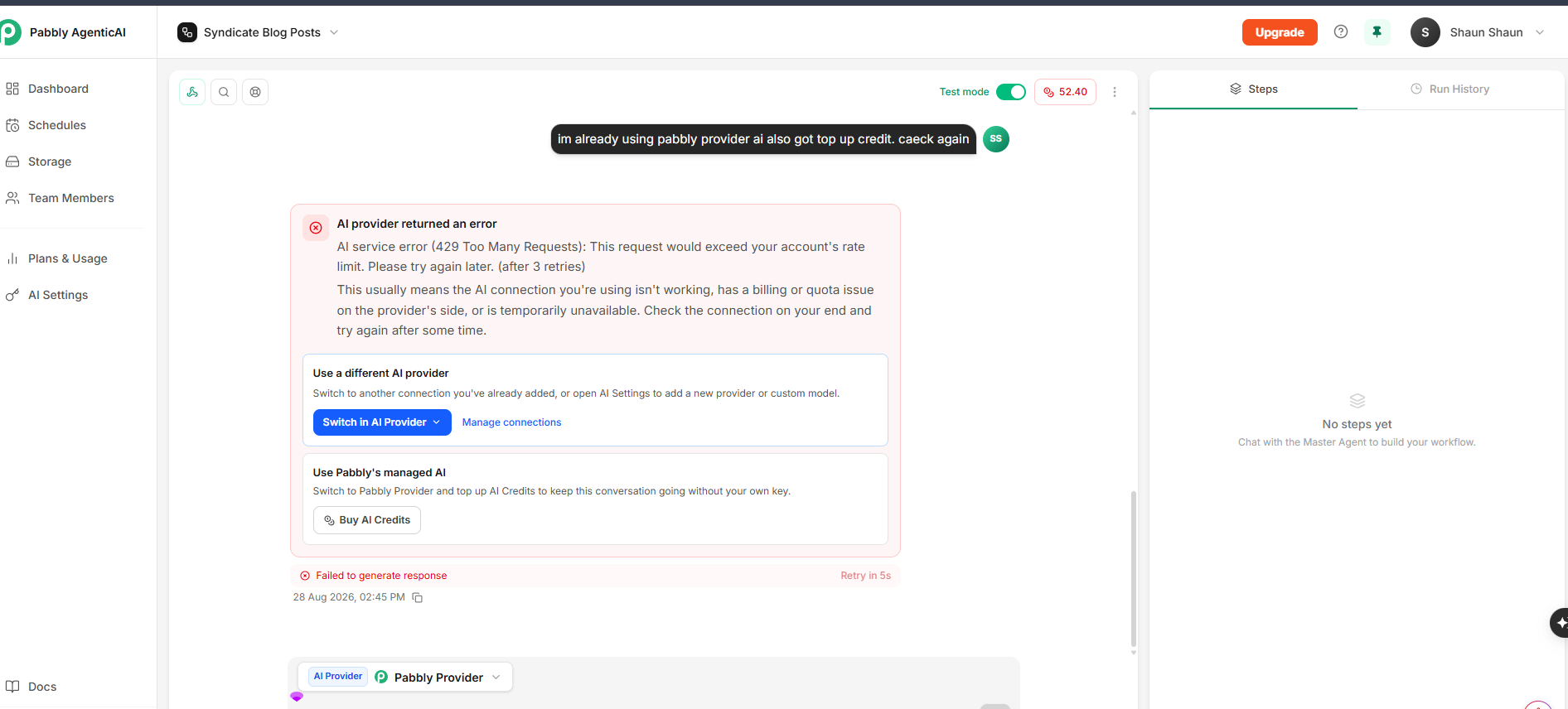The width and height of the screenshot is (1568, 709).
Task: Click the '429 Too Many Requests' error text
Action: coord(508,247)
